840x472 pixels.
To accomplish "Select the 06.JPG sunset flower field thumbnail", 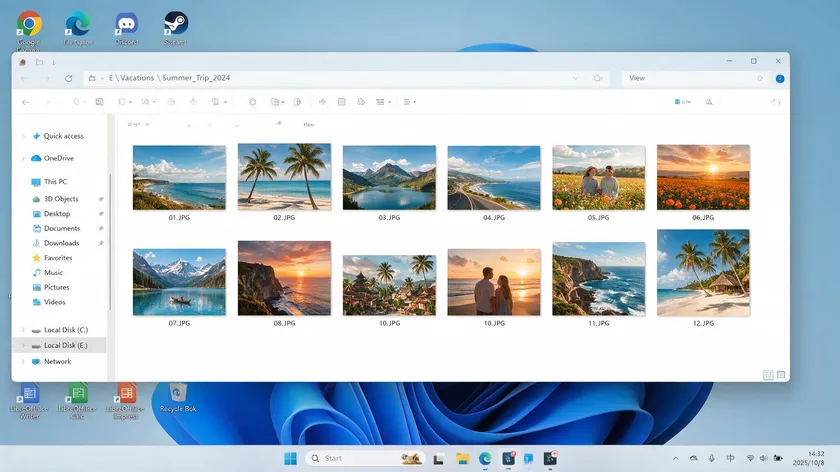I will 703,177.
